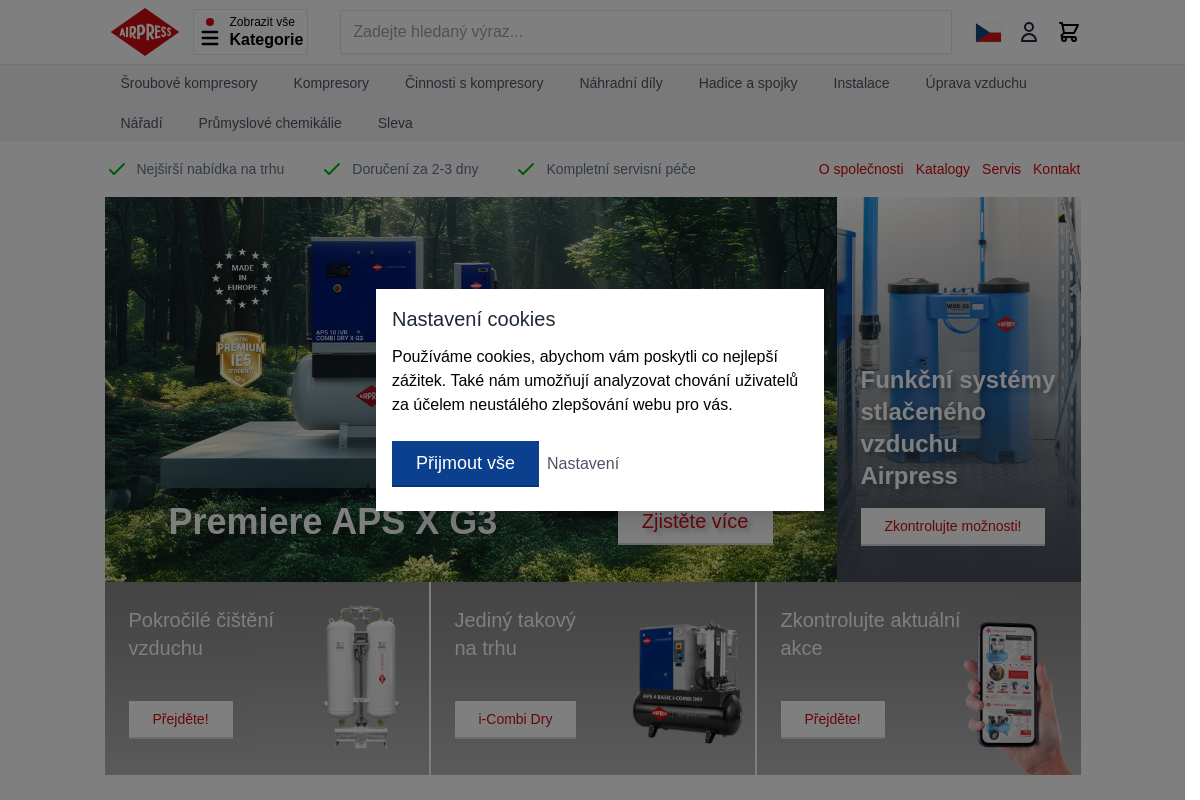
Task: Click 'Přejděte!' under Zkontrolujte aktuální akce
Action: tap(833, 719)
